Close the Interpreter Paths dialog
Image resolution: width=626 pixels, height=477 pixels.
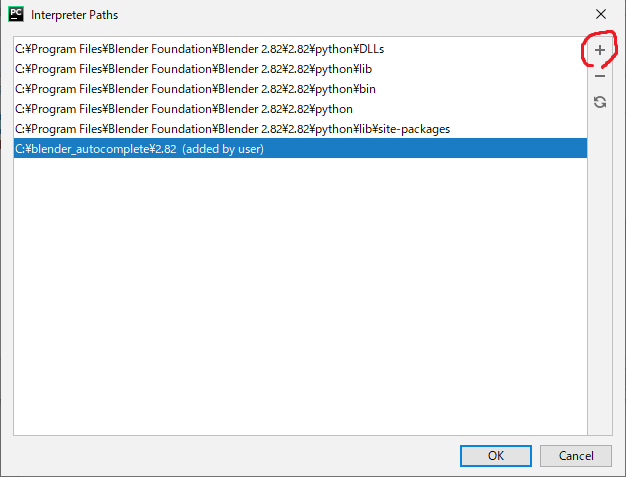(x=600, y=14)
